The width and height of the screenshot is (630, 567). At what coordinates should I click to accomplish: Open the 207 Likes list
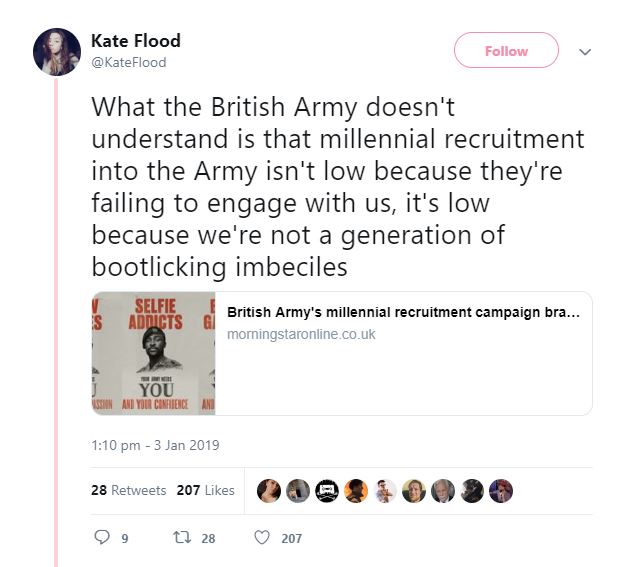tap(205, 490)
